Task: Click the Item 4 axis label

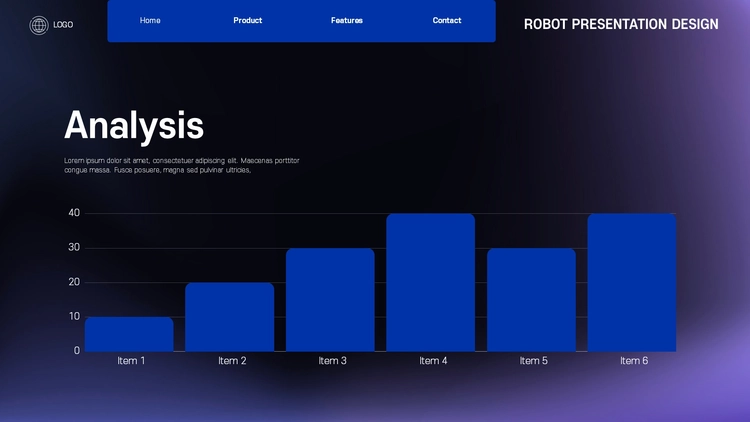Action: point(433,361)
